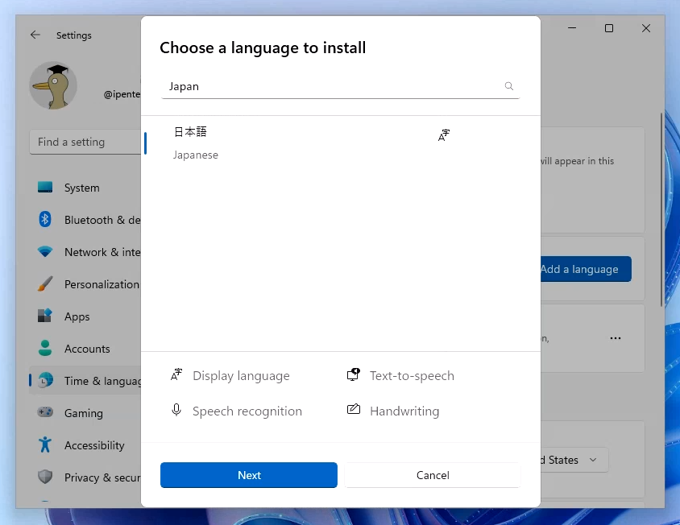Click the Accessibility figure icon
Viewport: 680px width, 525px height.
(45, 444)
